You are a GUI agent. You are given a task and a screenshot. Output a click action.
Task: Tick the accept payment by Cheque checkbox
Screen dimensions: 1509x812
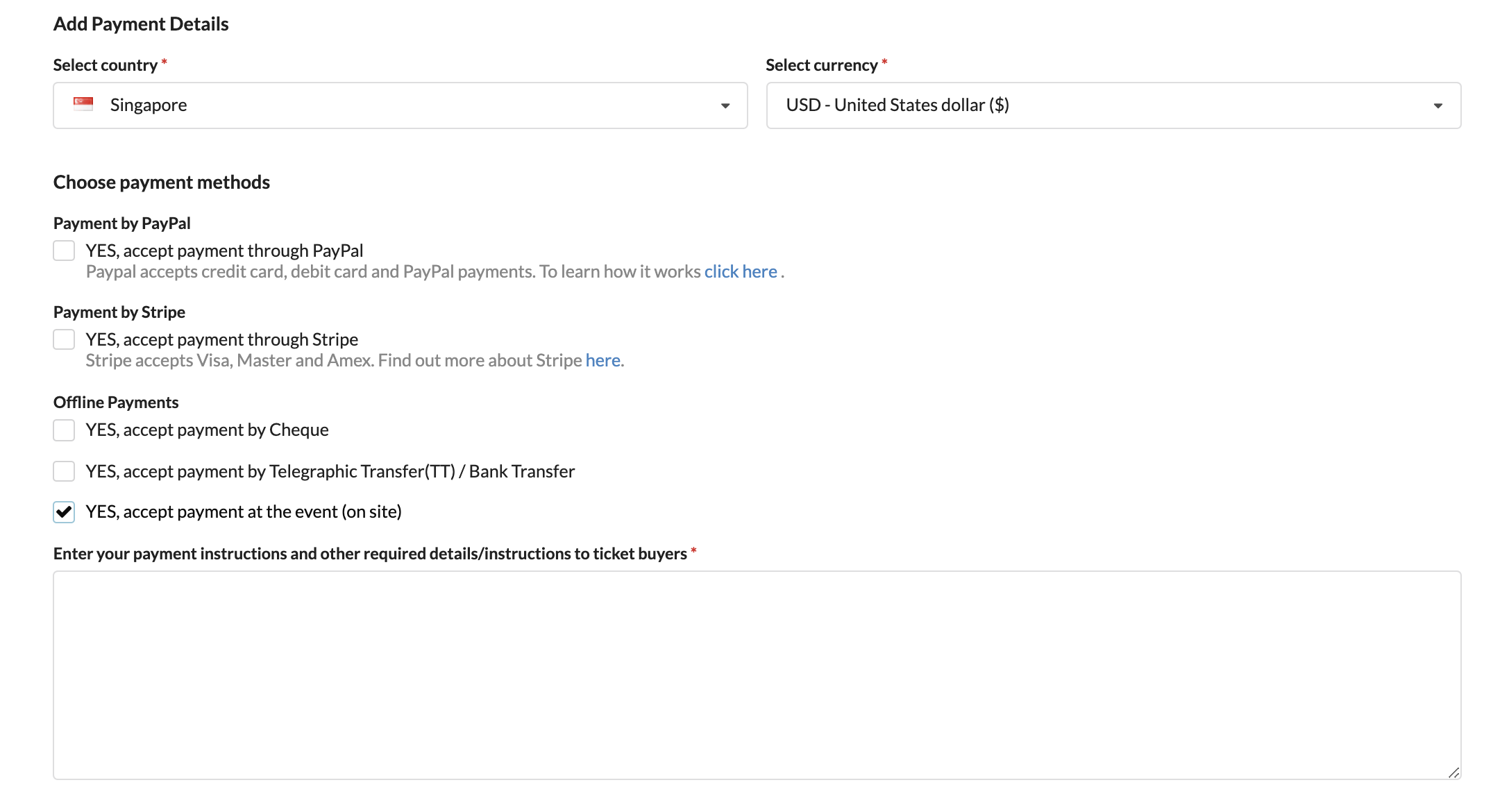[x=64, y=430]
